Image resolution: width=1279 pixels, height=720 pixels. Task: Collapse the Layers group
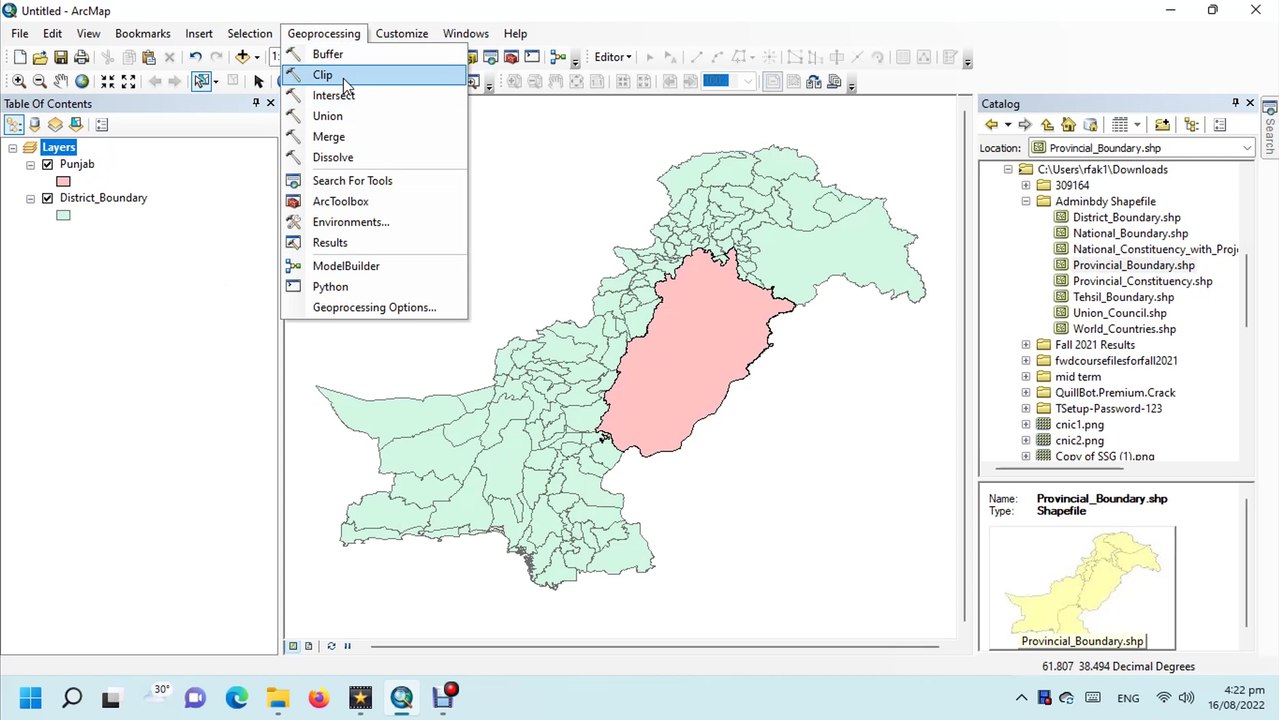13,148
